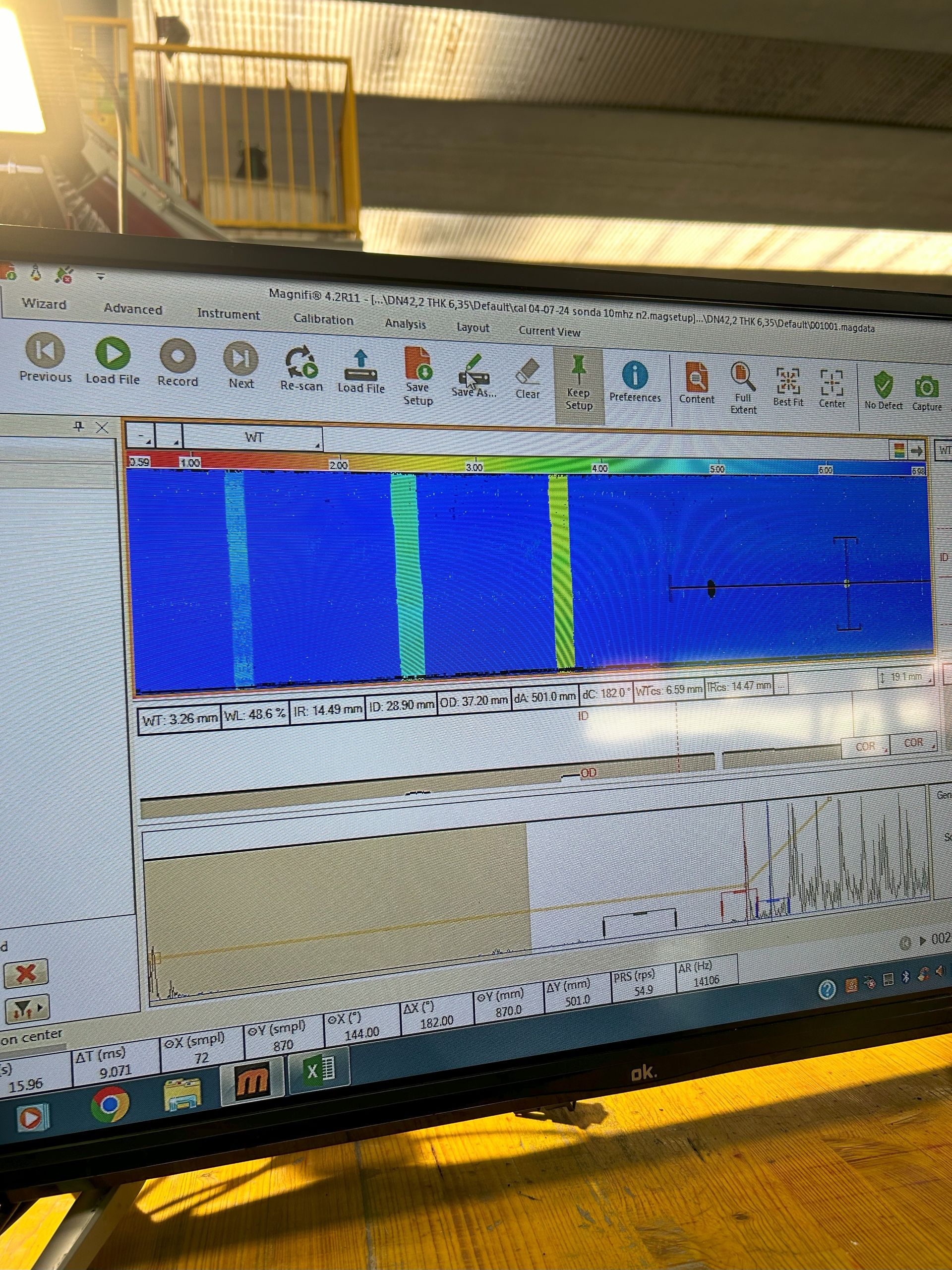Click the arrow icon beside the color palette

[917, 451]
